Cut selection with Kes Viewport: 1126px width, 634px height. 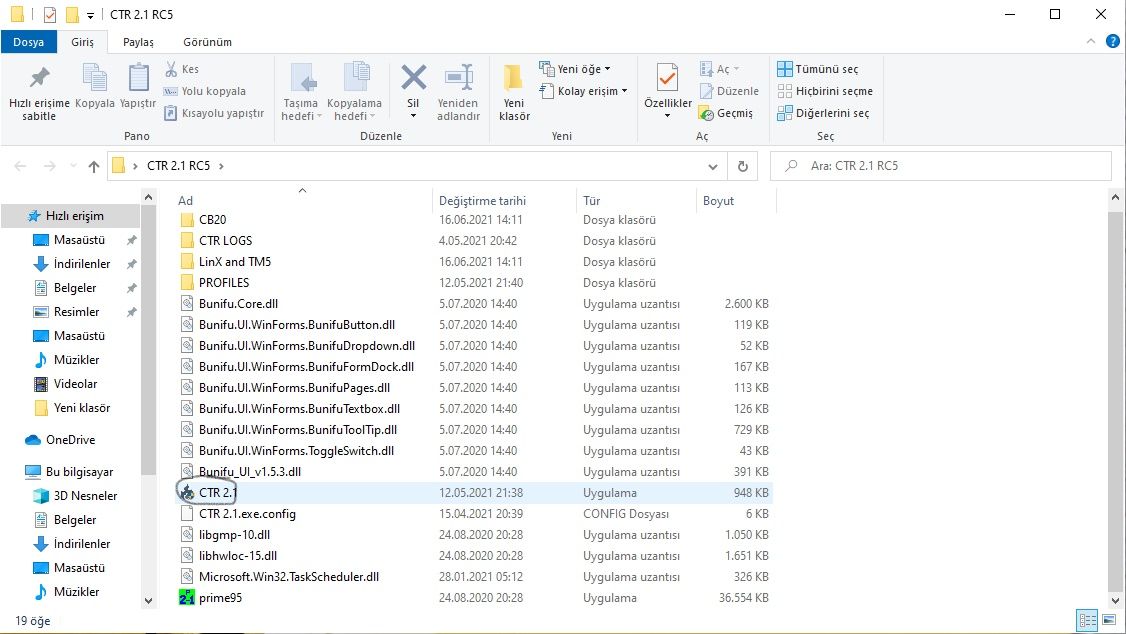pyautogui.click(x=182, y=69)
